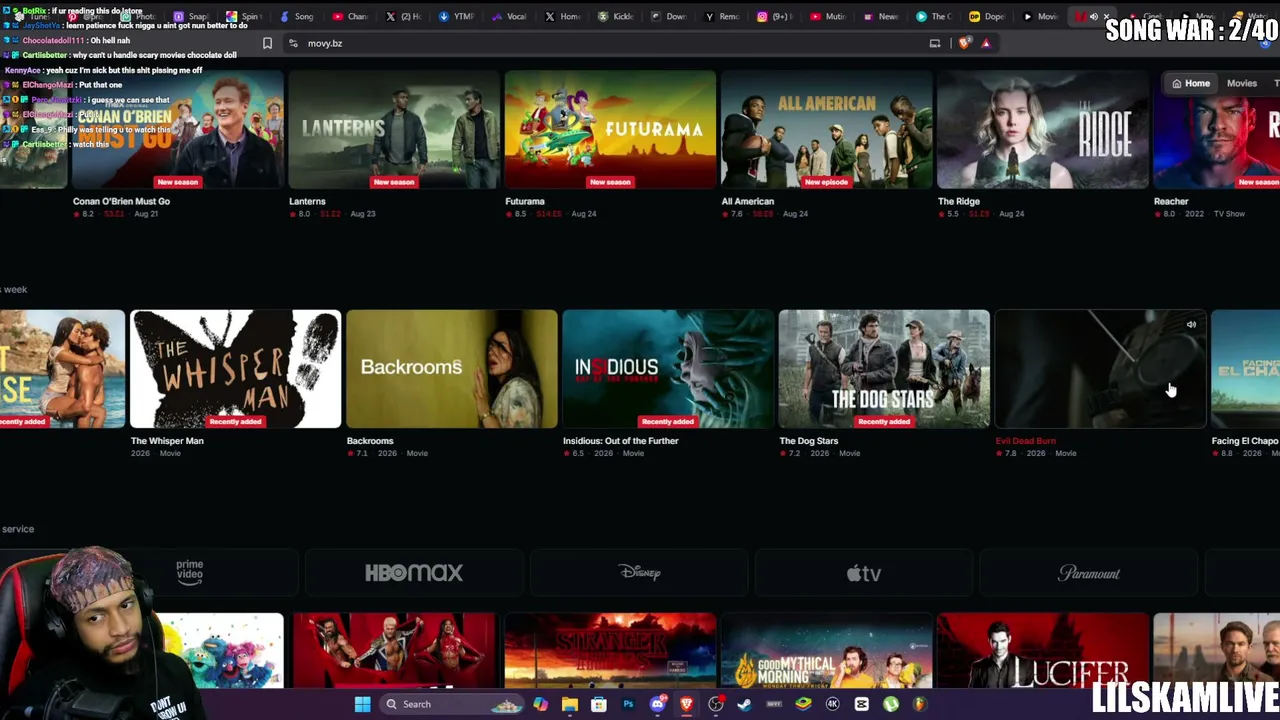Open the Brave Shields icon in the address bar
This screenshot has width=1280, height=720.
[x=964, y=43]
